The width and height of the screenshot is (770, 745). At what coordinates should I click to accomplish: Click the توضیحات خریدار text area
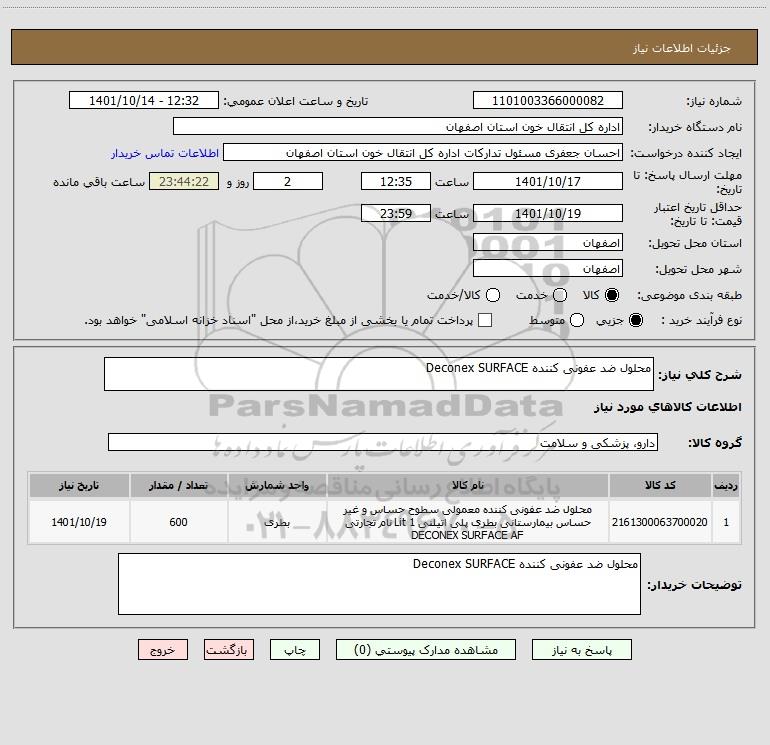[379, 584]
